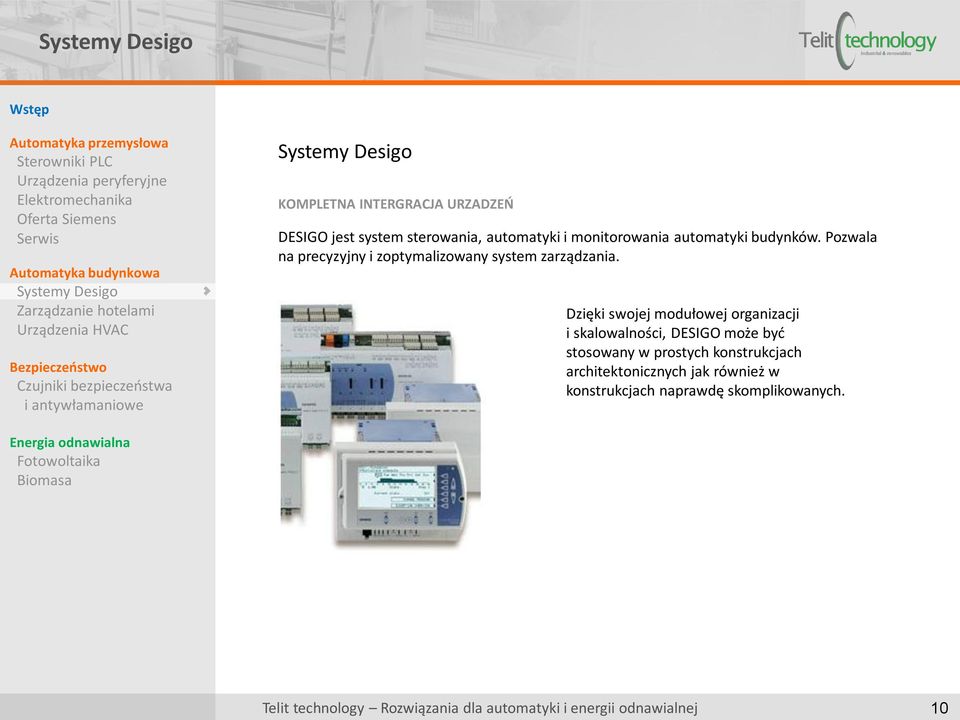Open the Oferta Siemens entry
Image resolution: width=960 pixels, height=720 pixels.
pyautogui.click(x=66, y=219)
